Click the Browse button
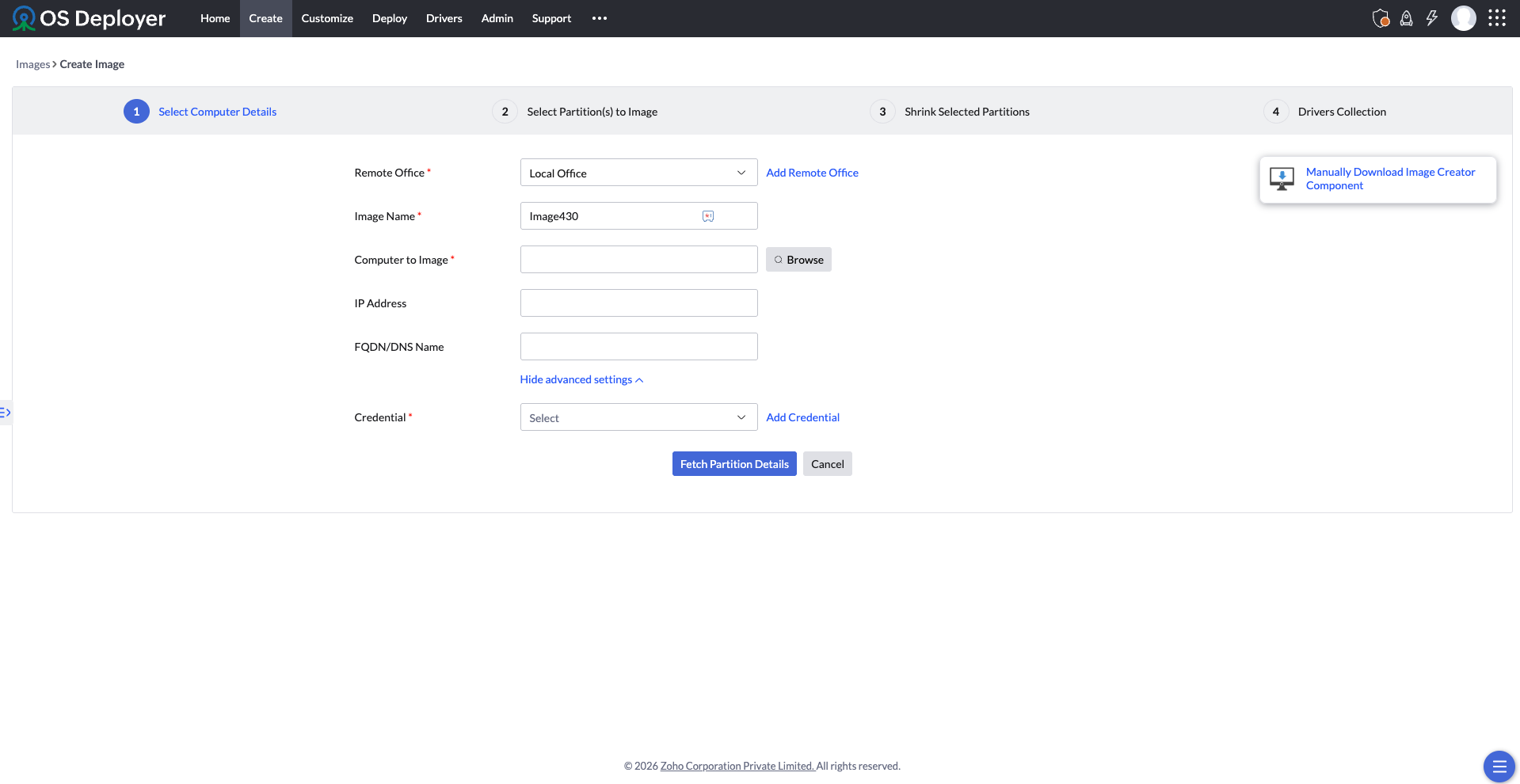1520x784 pixels. [x=798, y=260]
